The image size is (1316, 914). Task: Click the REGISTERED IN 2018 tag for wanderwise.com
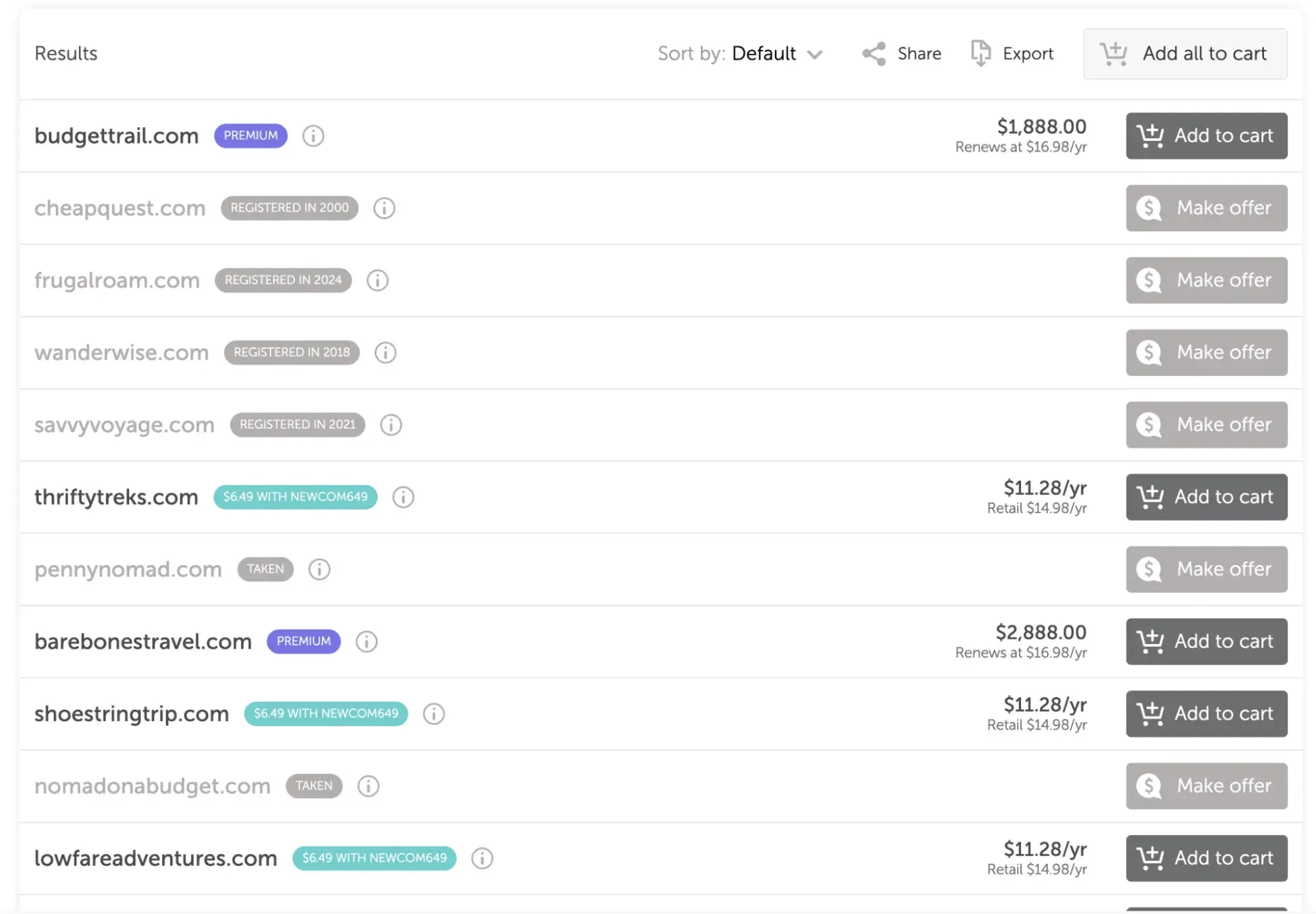pyautogui.click(x=291, y=352)
